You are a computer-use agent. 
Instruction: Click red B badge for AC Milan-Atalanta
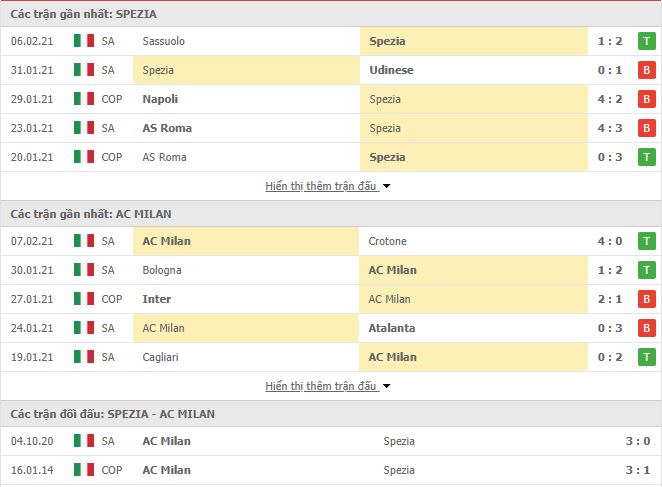(646, 328)
